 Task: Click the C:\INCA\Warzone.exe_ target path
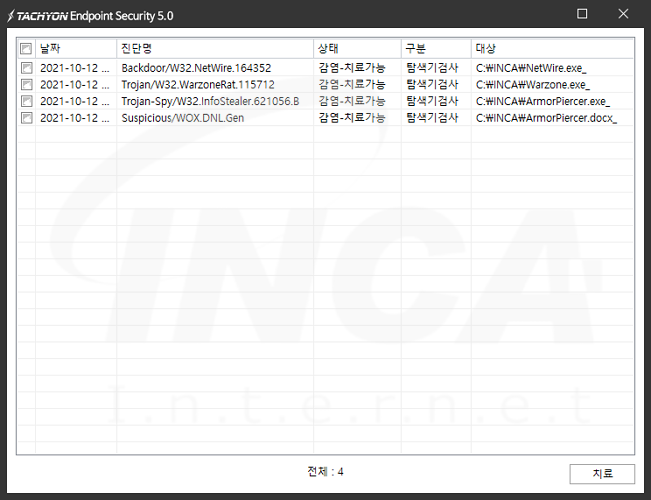tap(533, 85)
